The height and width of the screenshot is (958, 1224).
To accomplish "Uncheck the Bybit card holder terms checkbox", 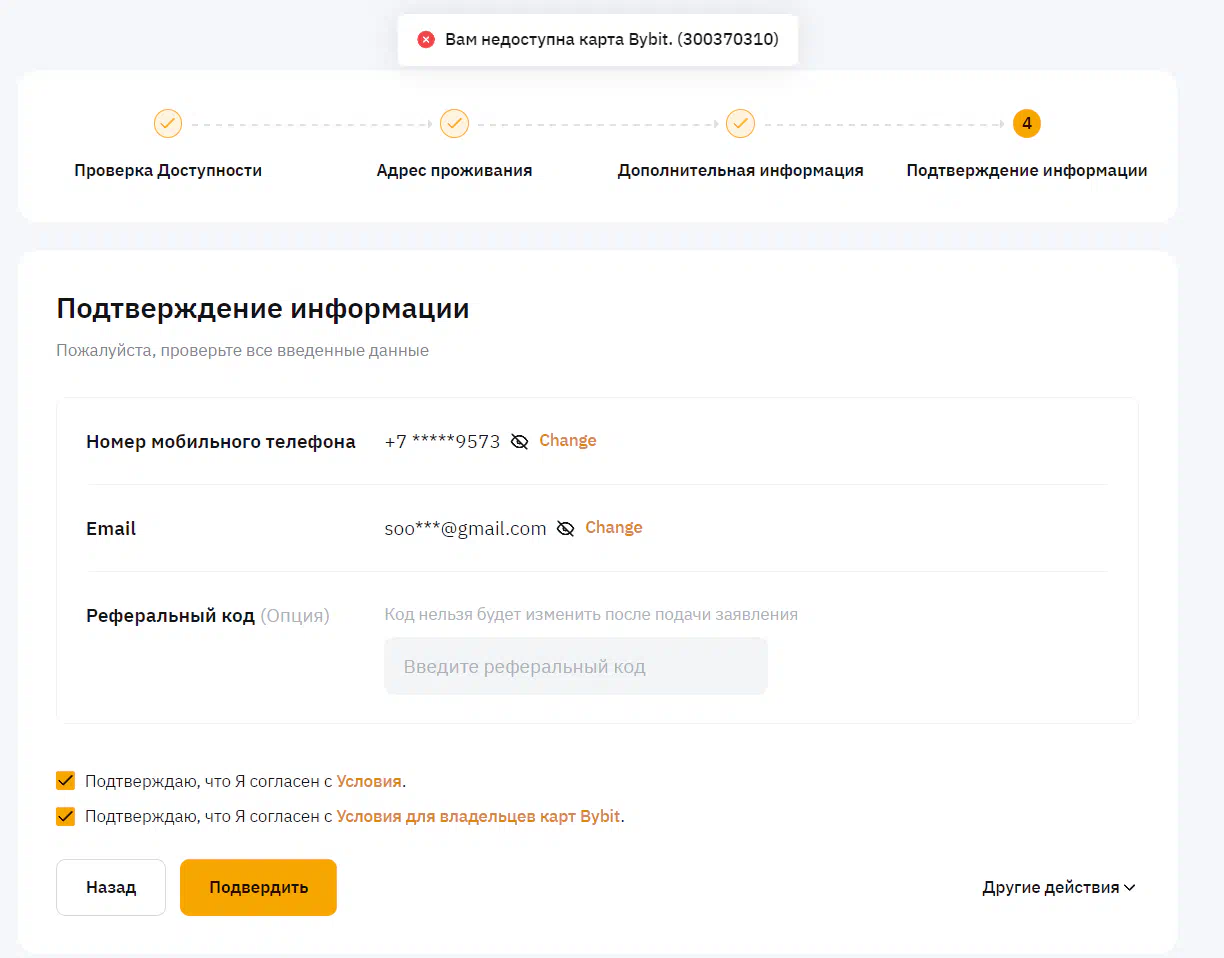I will [x=66, y=816].
